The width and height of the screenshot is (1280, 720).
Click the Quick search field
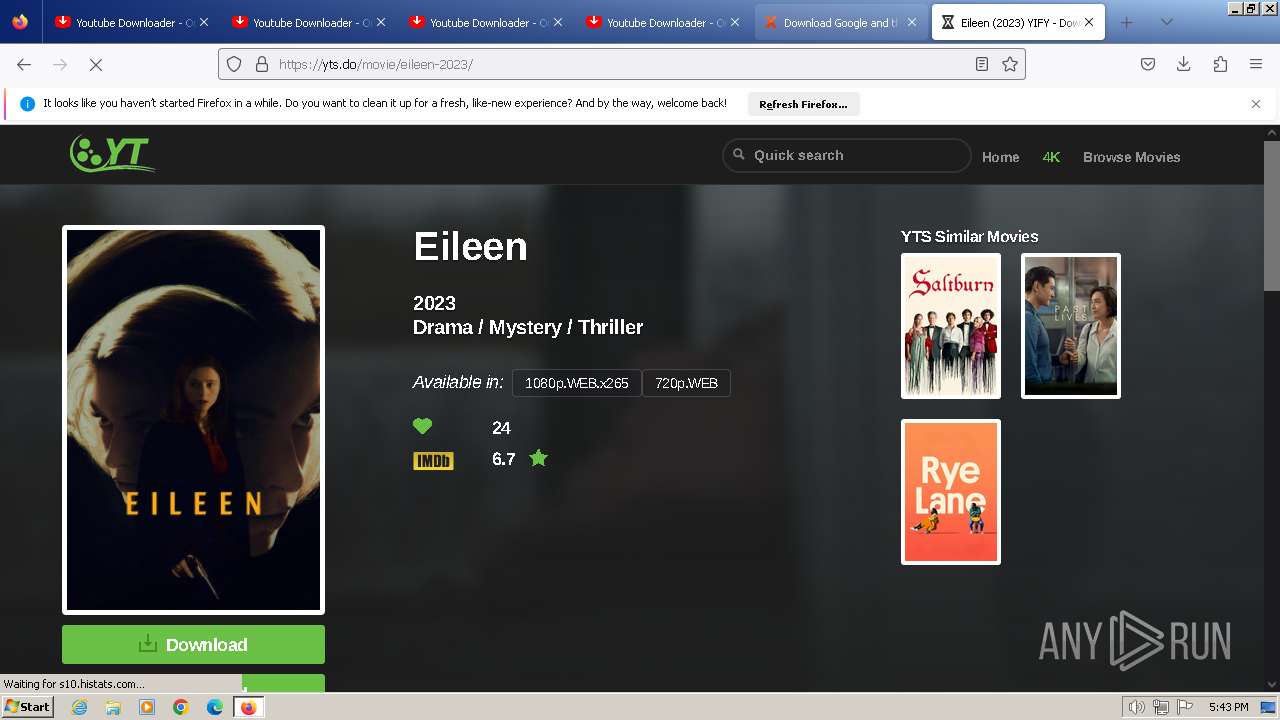(846, 155)
